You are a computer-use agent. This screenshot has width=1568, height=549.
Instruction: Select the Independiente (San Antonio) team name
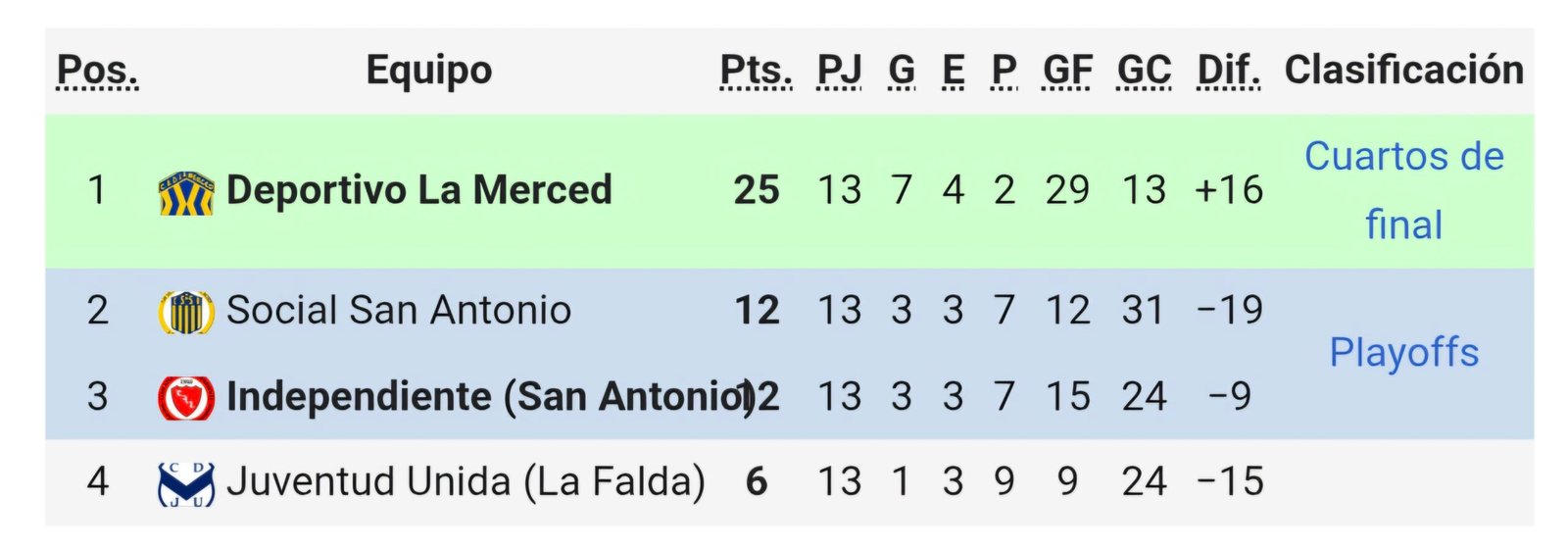tap(487, 397)
